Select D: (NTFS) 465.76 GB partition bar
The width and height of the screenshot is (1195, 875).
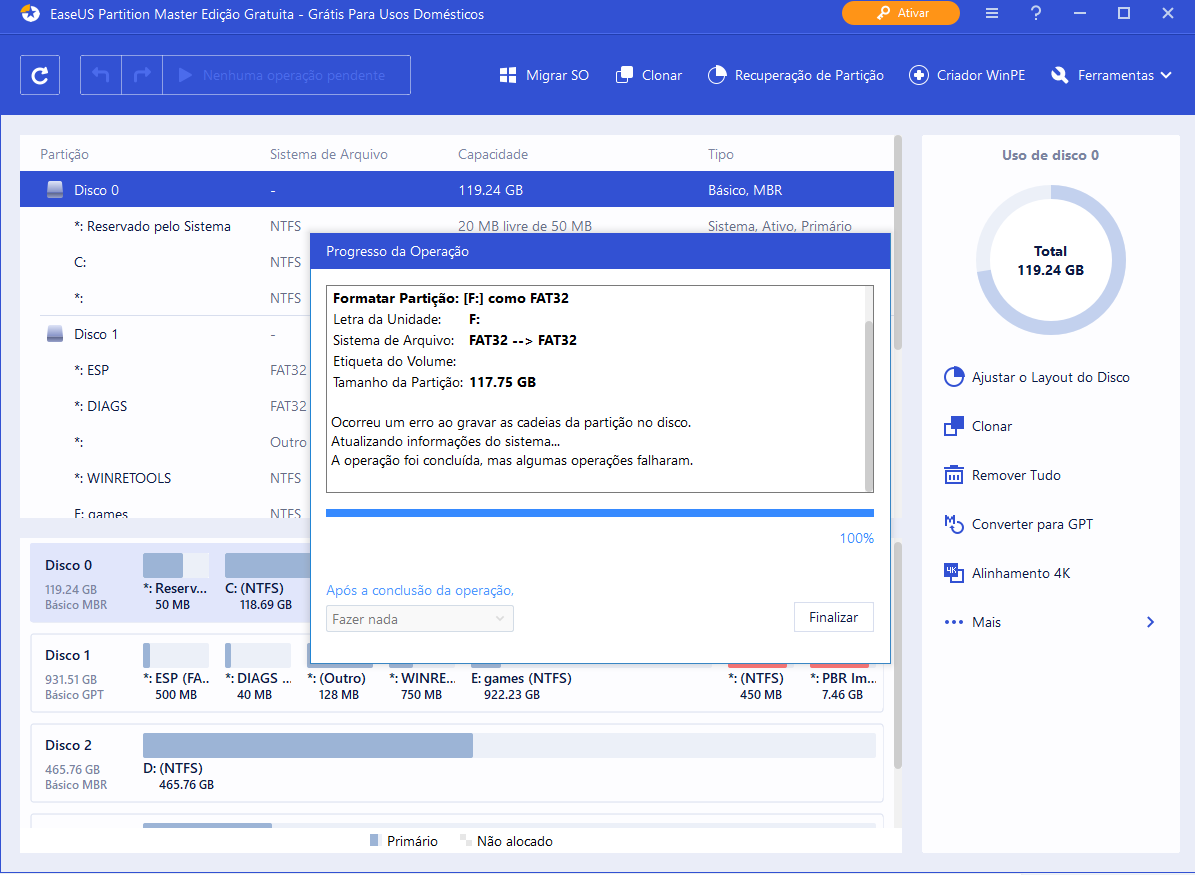508,745
